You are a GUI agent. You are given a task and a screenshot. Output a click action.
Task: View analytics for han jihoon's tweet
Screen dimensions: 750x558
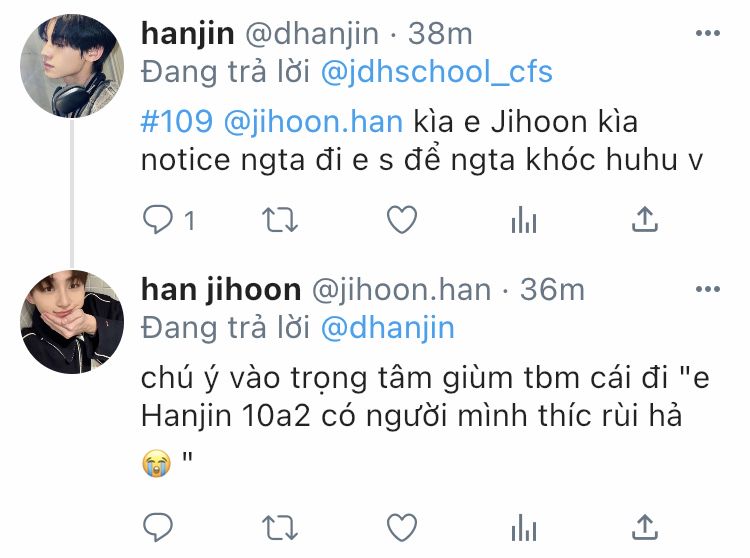pos(524,528)
